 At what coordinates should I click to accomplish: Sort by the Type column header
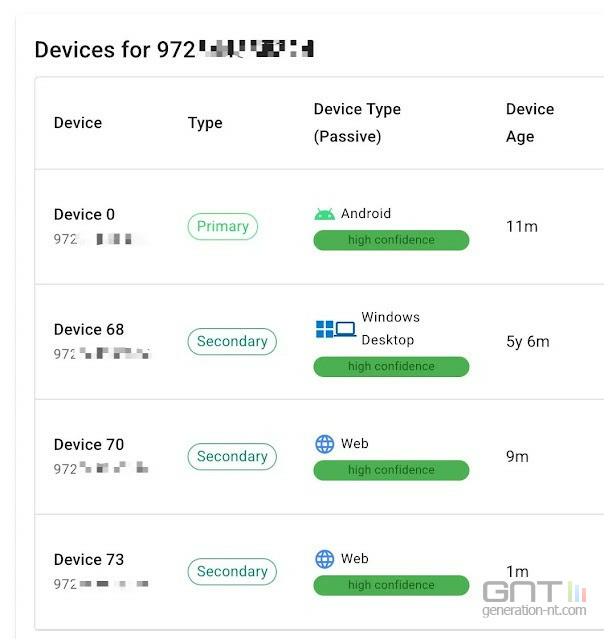coord(205,123)
